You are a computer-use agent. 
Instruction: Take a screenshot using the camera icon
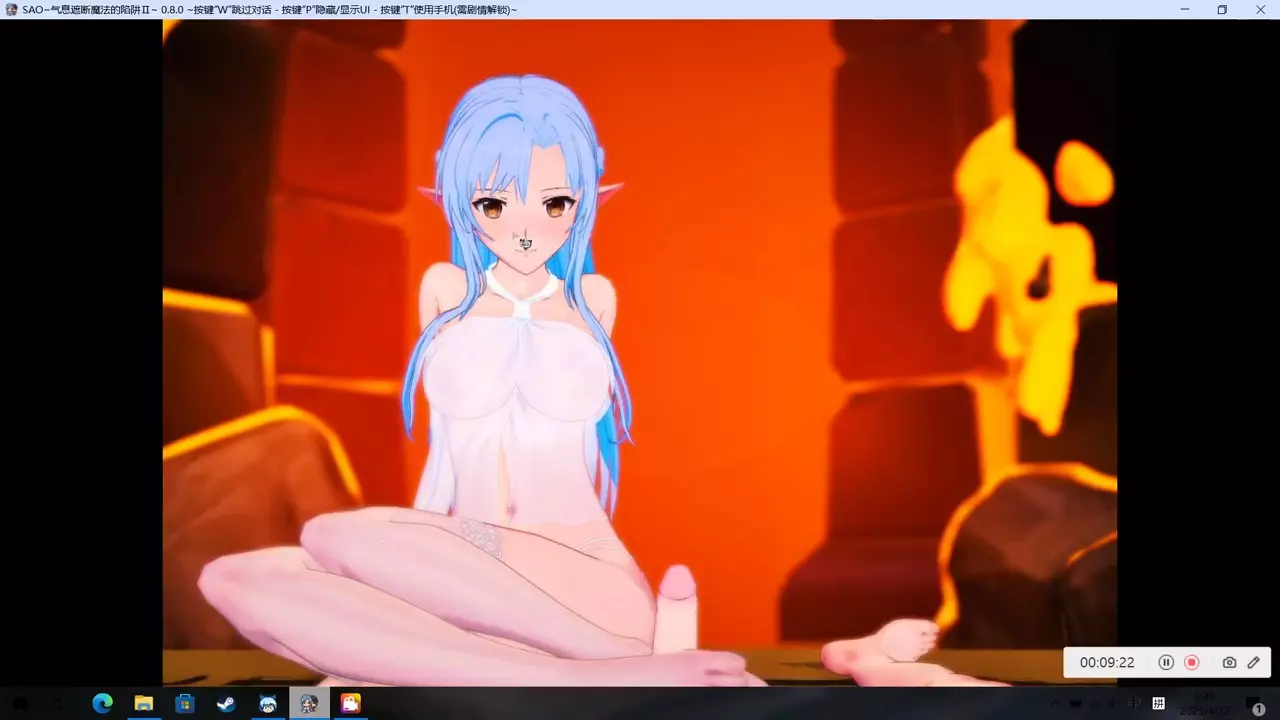(1229, 662)
